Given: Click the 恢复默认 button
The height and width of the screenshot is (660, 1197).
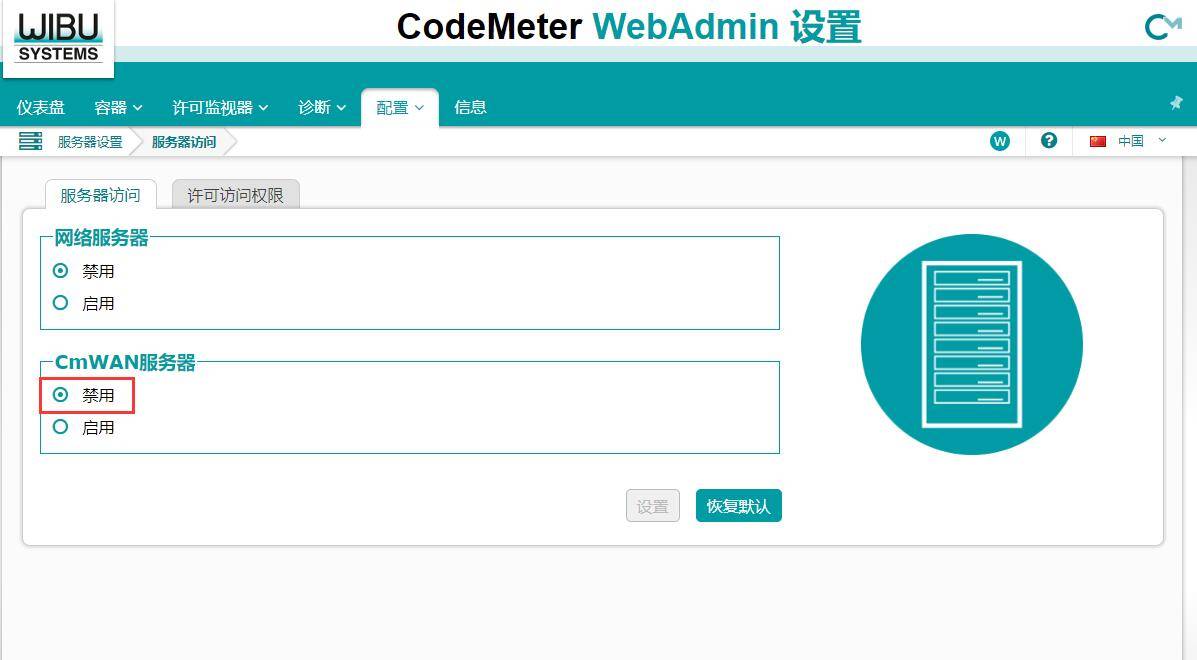Looking at the screenshot, I should (739, 506).
